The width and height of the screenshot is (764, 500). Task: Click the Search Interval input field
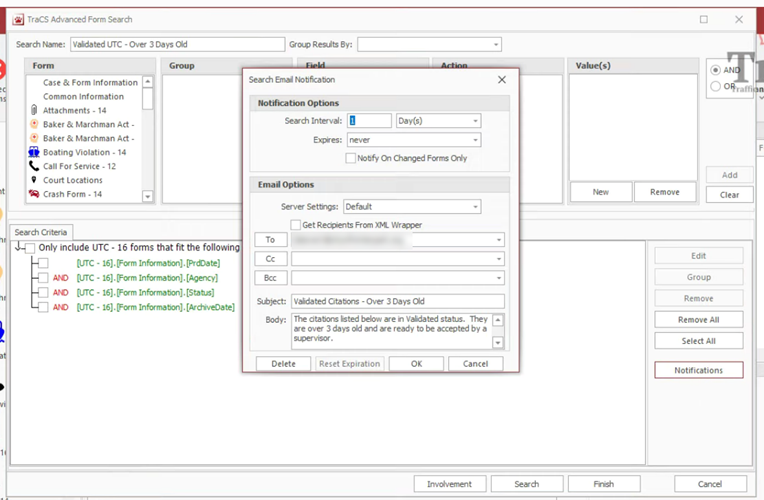point(369,121)
